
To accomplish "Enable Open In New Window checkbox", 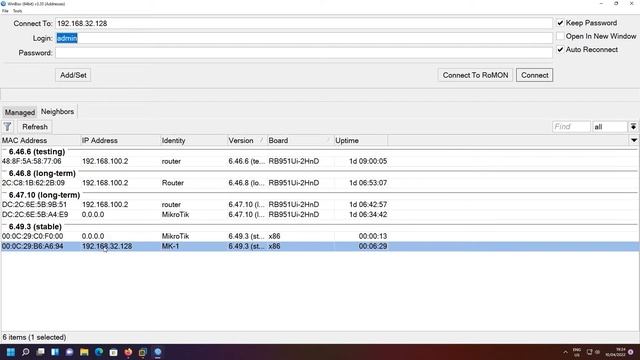I will click(x=560, y=36).
